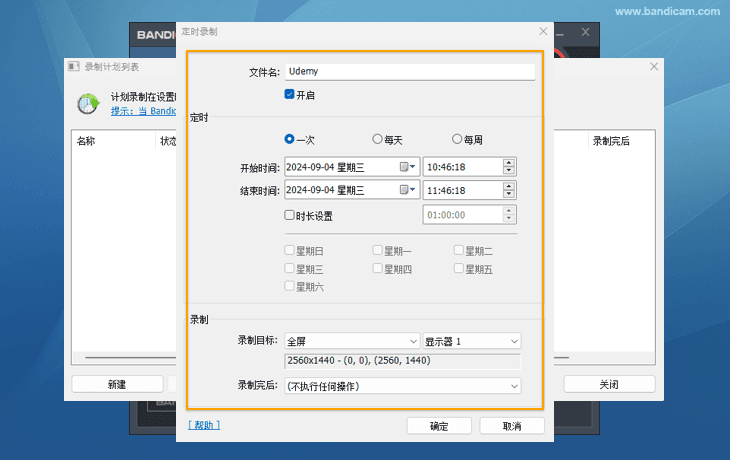Toggle the 开启 enable checkbox
The image size is (730, 460).
[289, 95]
